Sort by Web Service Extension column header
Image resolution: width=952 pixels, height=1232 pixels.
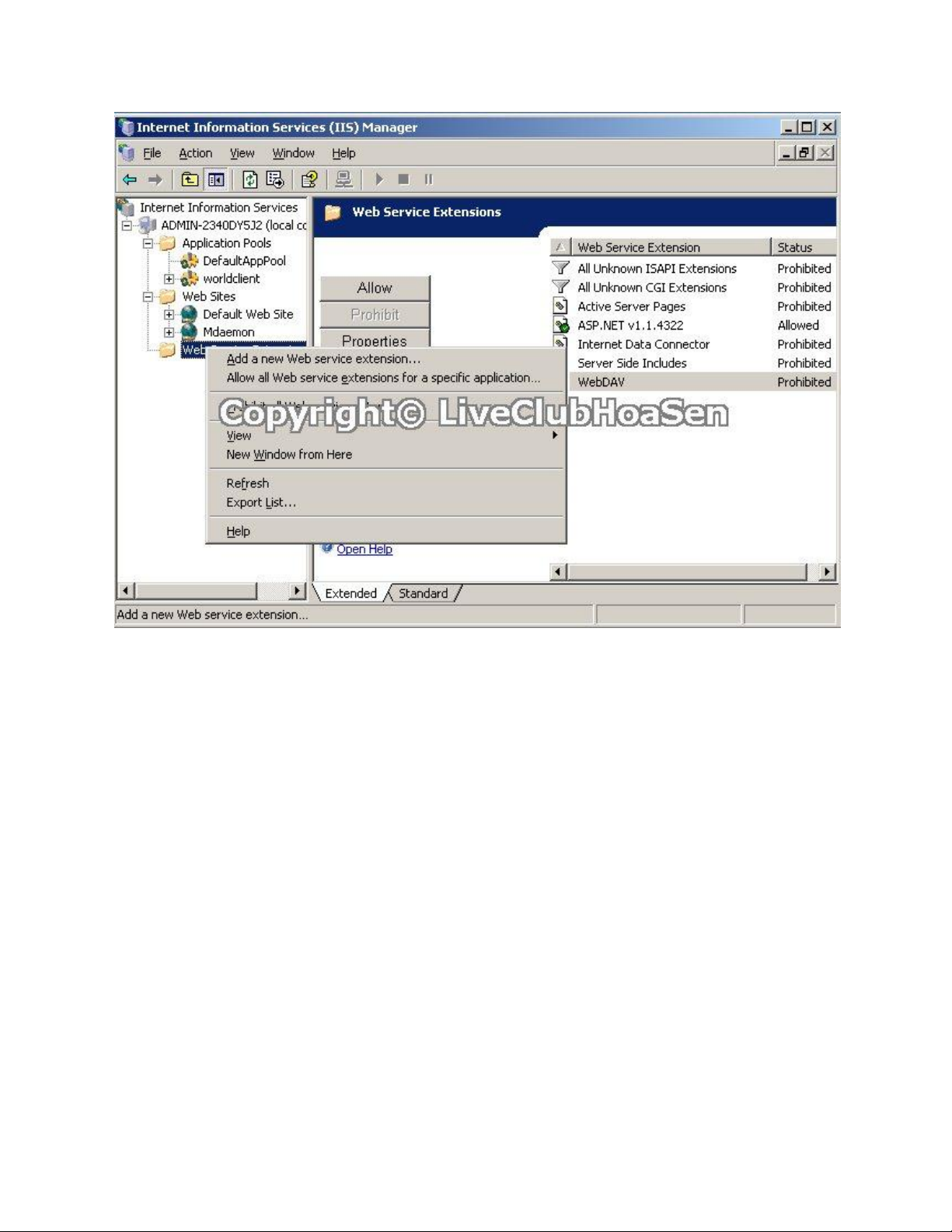(671, 247)
